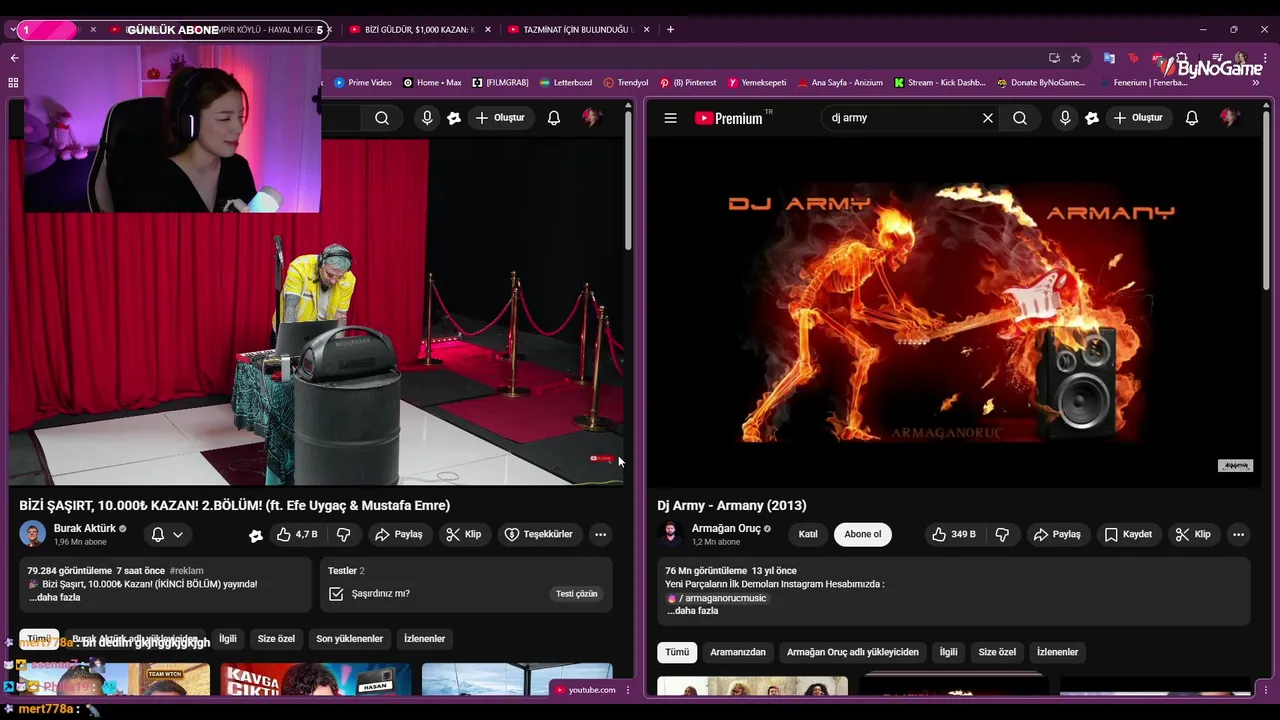Viewport: 1280px width, 720px height.
Task: Click search magnifier beside 'dj army' field
Action: click(1020, 118)
